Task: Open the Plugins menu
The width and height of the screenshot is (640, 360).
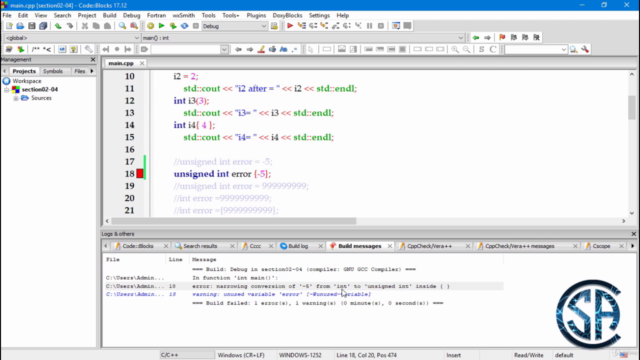Action: pos(256,15)
